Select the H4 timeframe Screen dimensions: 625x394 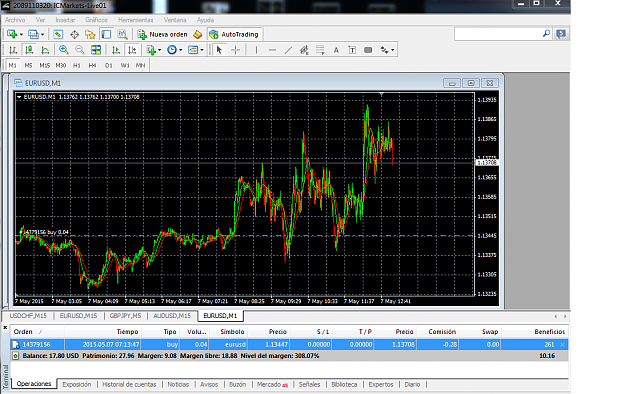[92, 65]
